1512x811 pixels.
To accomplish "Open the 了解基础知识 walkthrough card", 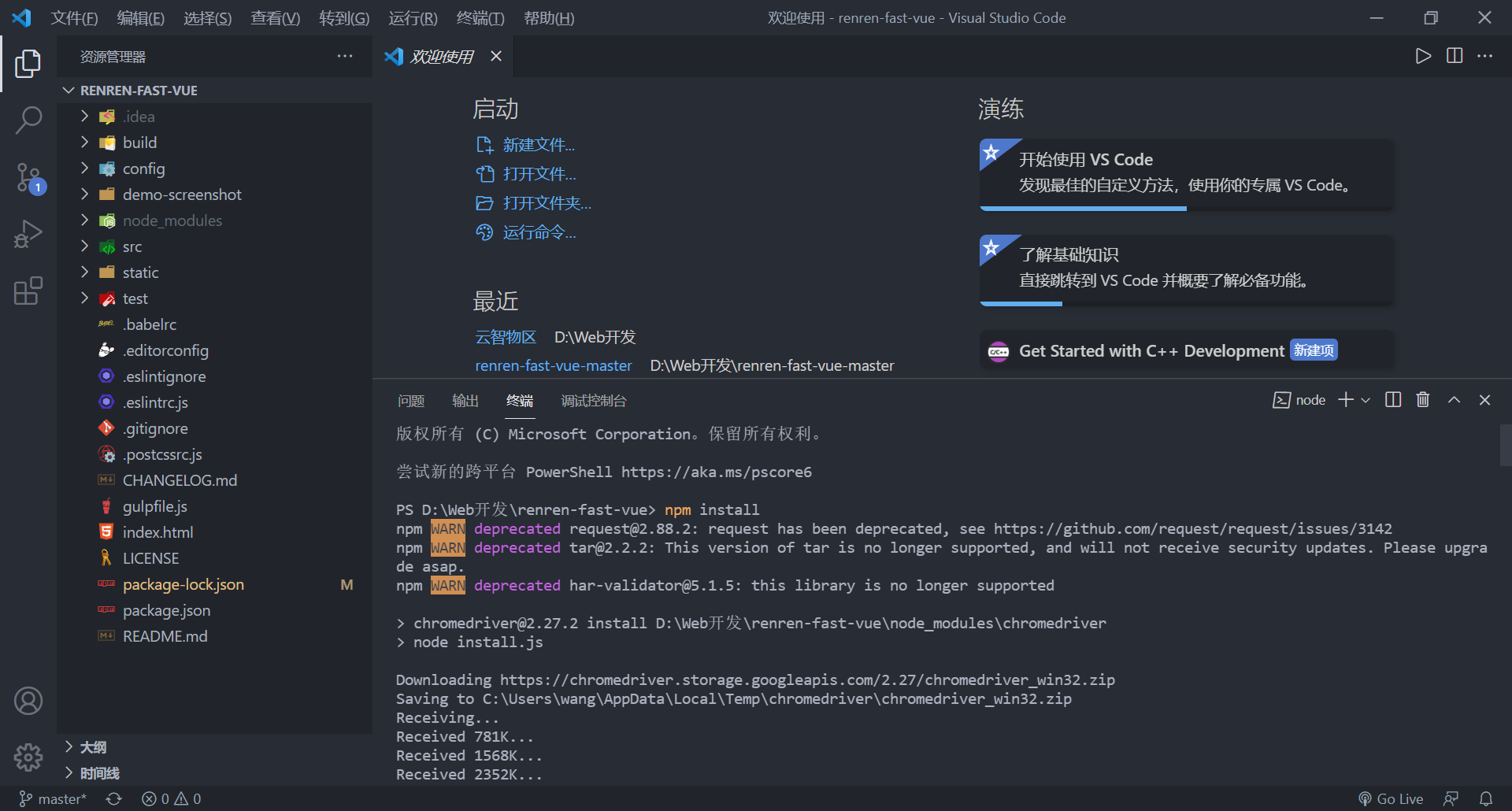I will [1187, 270].
